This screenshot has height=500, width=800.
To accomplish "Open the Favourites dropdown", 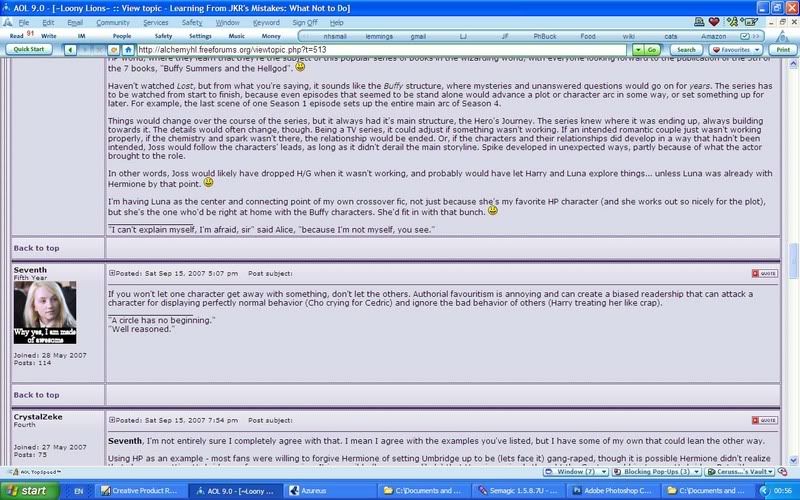I will [x=735, y=49].
